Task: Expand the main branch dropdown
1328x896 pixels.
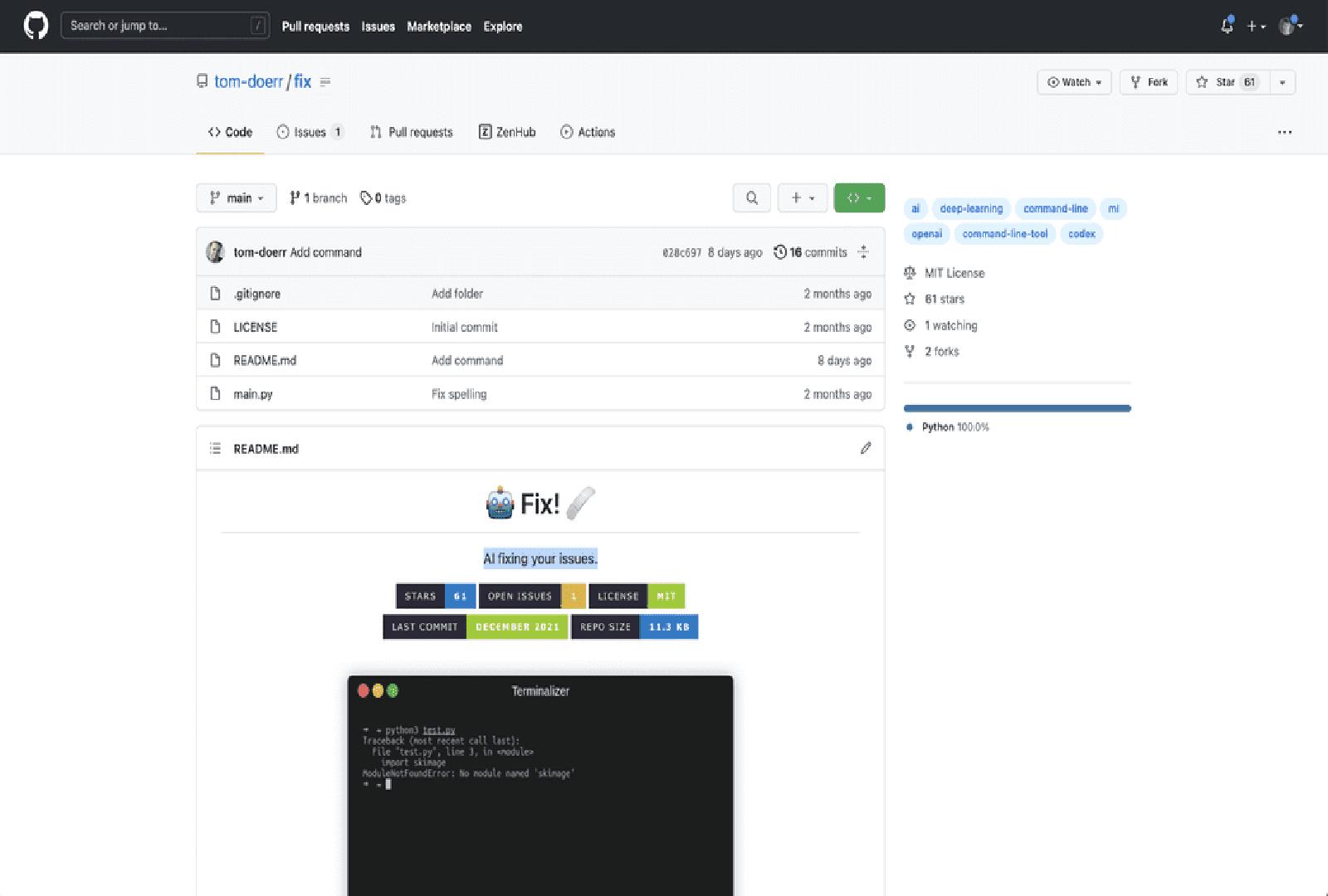Action: 237,198
